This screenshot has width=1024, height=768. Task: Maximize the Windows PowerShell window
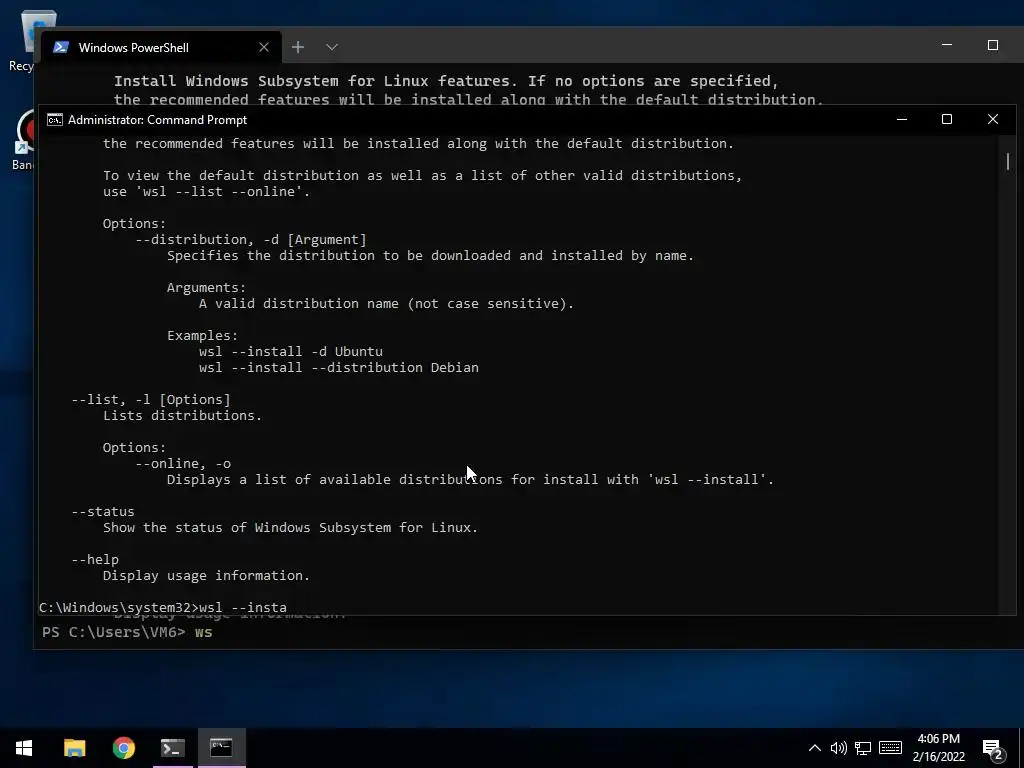[x=993, y=45]
